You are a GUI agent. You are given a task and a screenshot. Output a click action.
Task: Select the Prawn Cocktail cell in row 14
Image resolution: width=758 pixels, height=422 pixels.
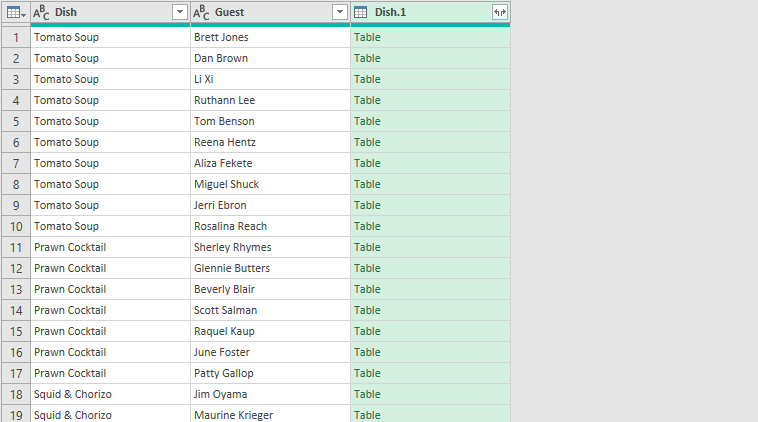click(x=70, y=310)
